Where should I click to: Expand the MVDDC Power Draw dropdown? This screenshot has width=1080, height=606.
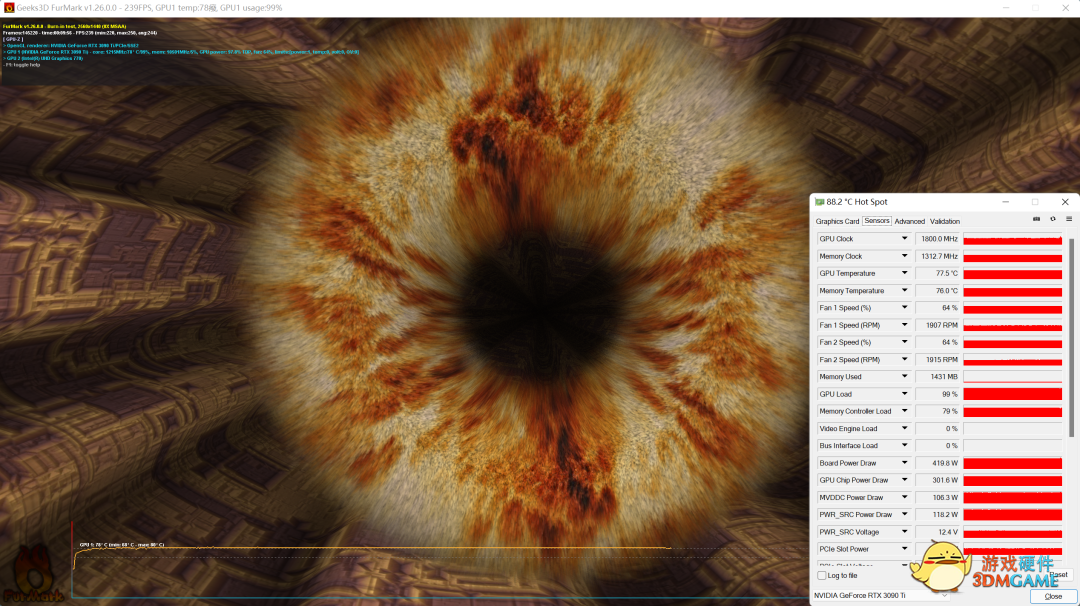pos(904,497)
